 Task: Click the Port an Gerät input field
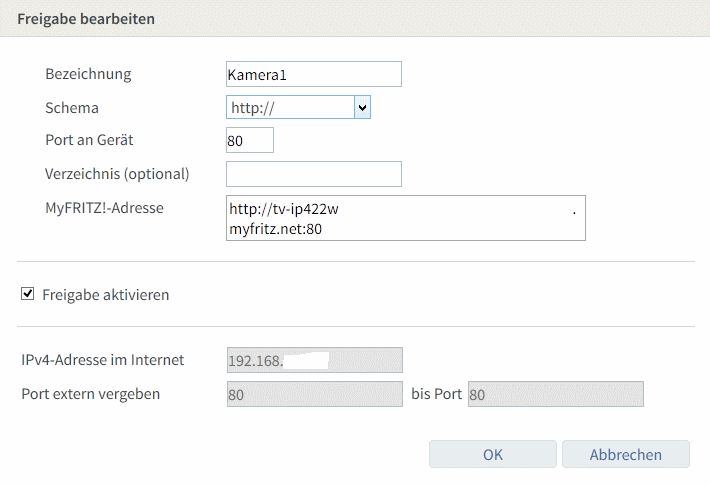(x=250, y=141)
